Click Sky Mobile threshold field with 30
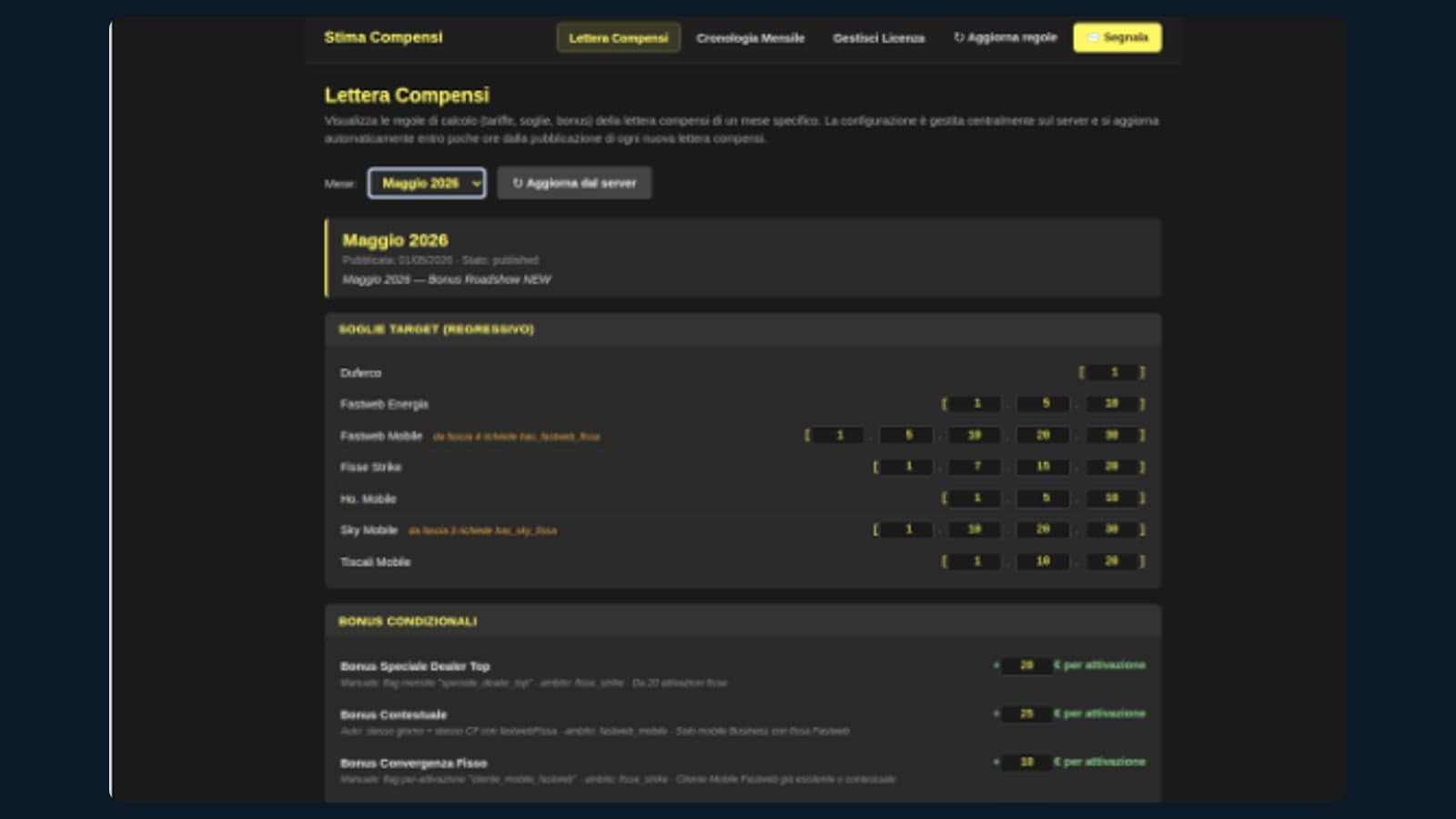Viewport: 1456px width, 819px height. [x=1113, y=529]
